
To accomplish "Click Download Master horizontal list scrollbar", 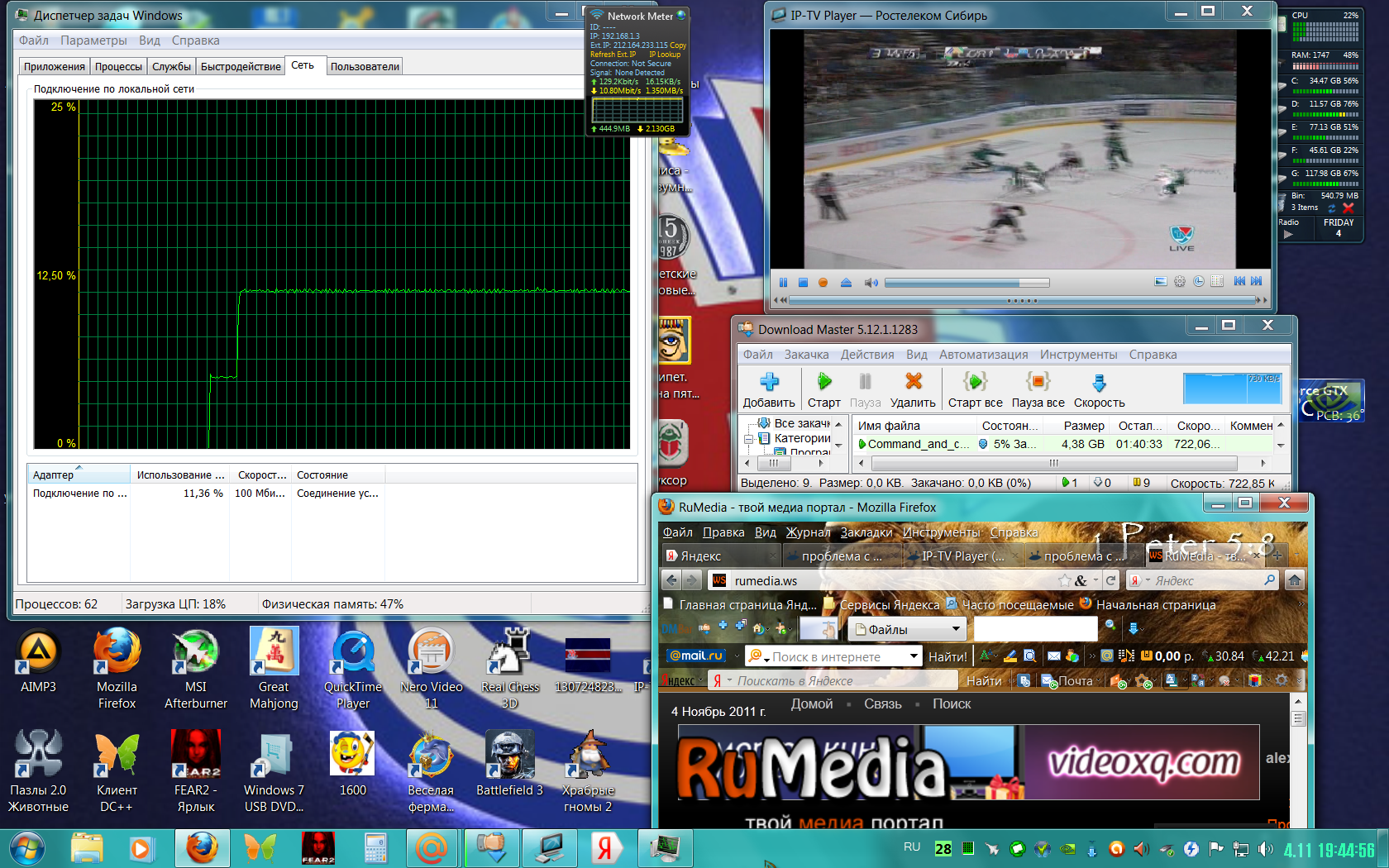I will [1054, 463].
